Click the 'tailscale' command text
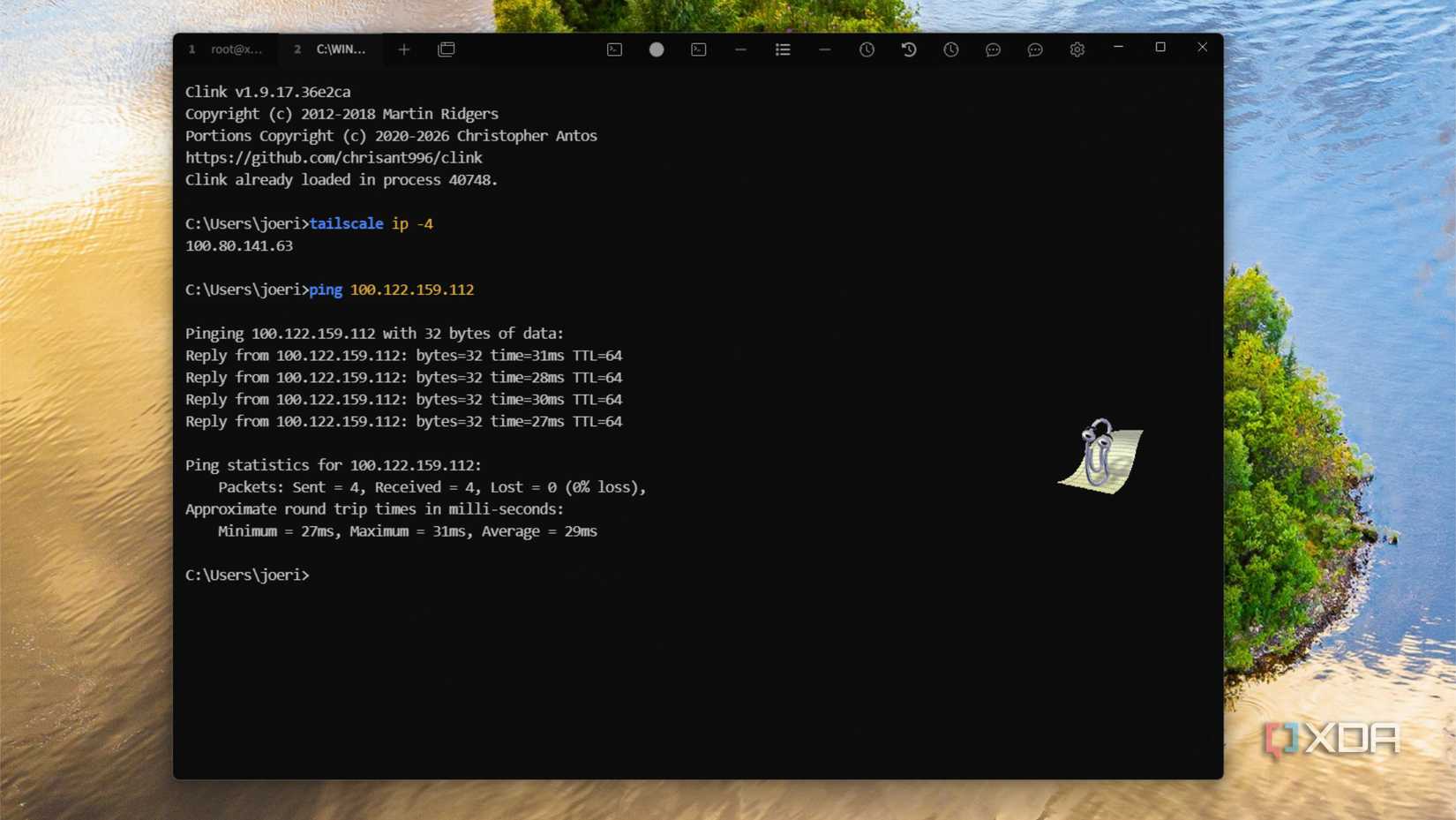 (346, 223)
